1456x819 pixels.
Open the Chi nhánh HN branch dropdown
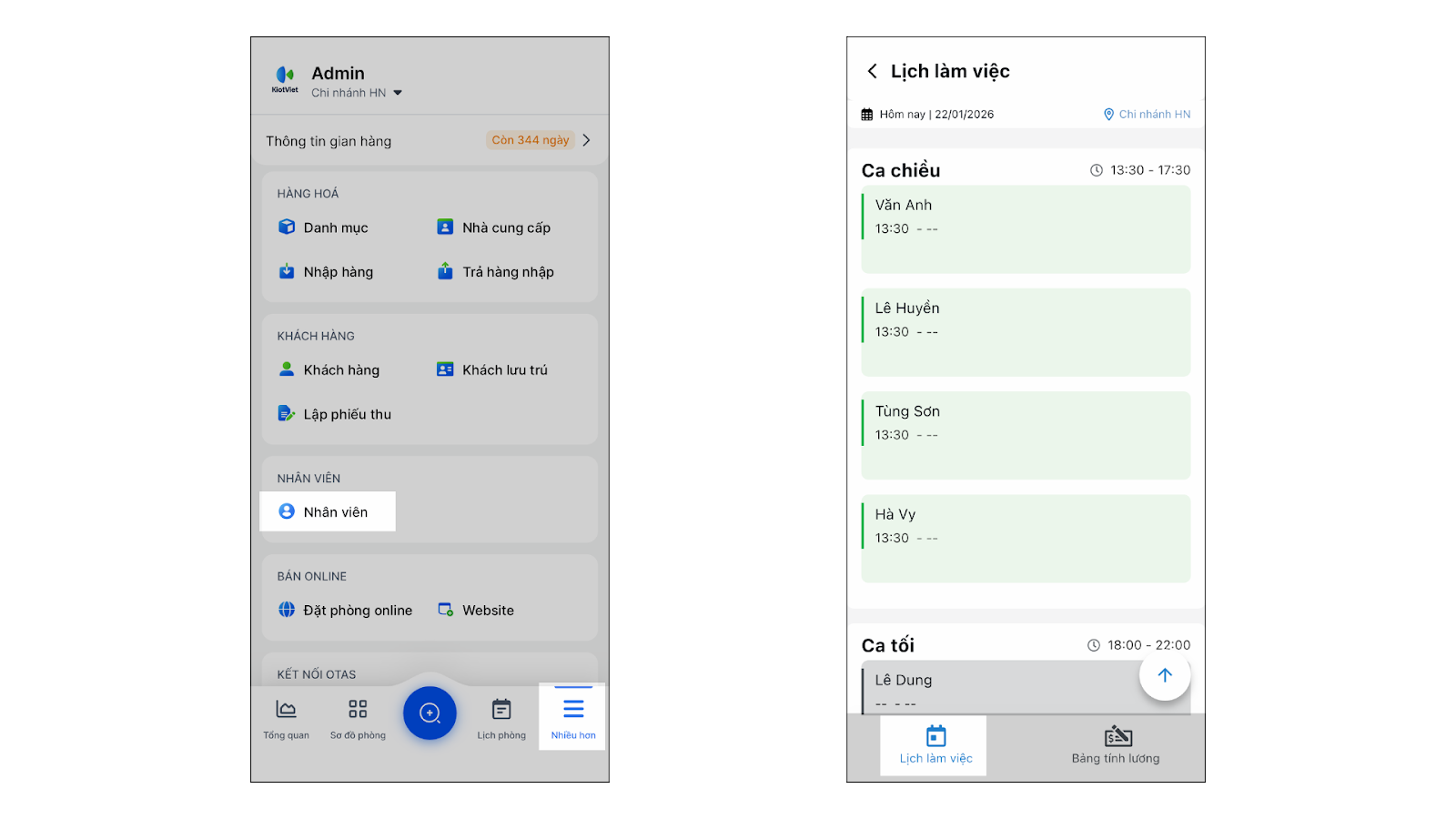[357, 93]
